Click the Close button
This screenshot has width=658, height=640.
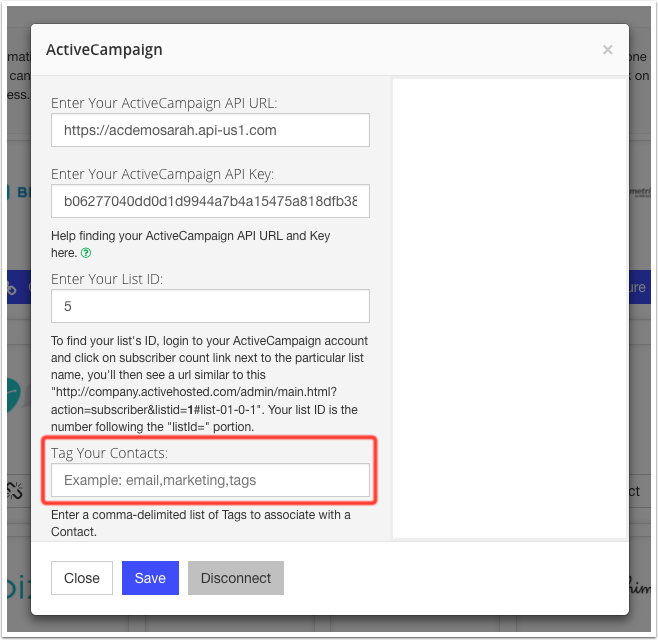(82, 578)
